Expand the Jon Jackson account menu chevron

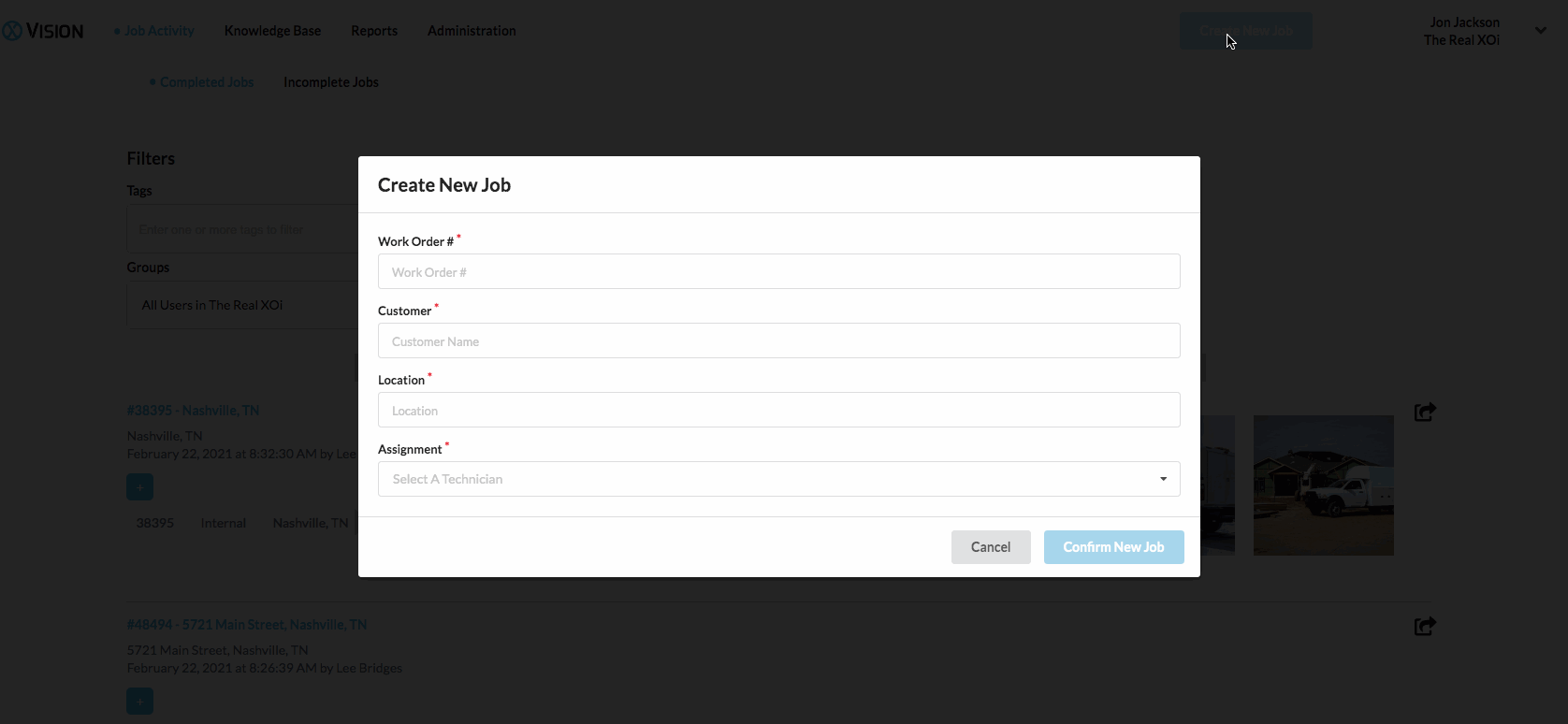(x=1540, y=31)
